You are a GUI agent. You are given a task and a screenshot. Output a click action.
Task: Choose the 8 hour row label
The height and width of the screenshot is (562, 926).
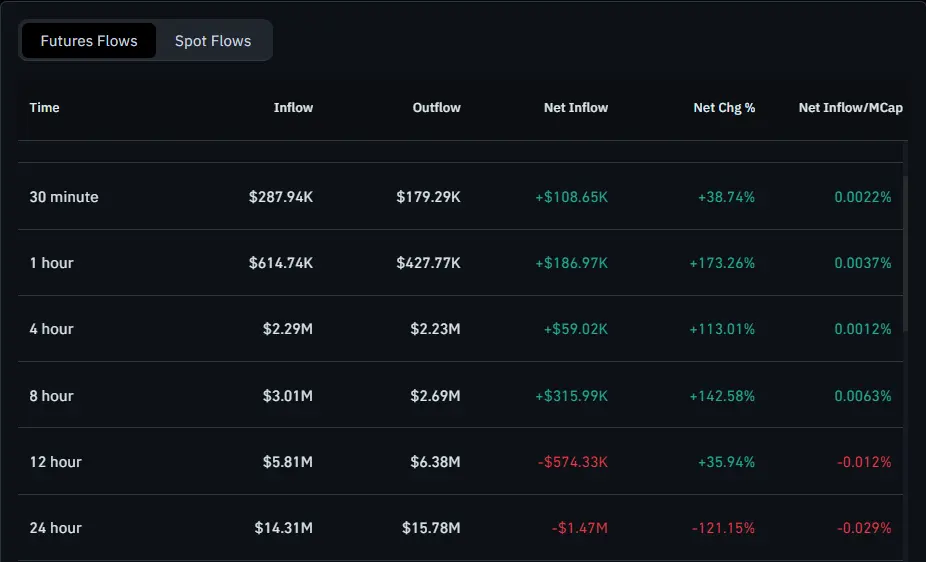click(52, 396)
